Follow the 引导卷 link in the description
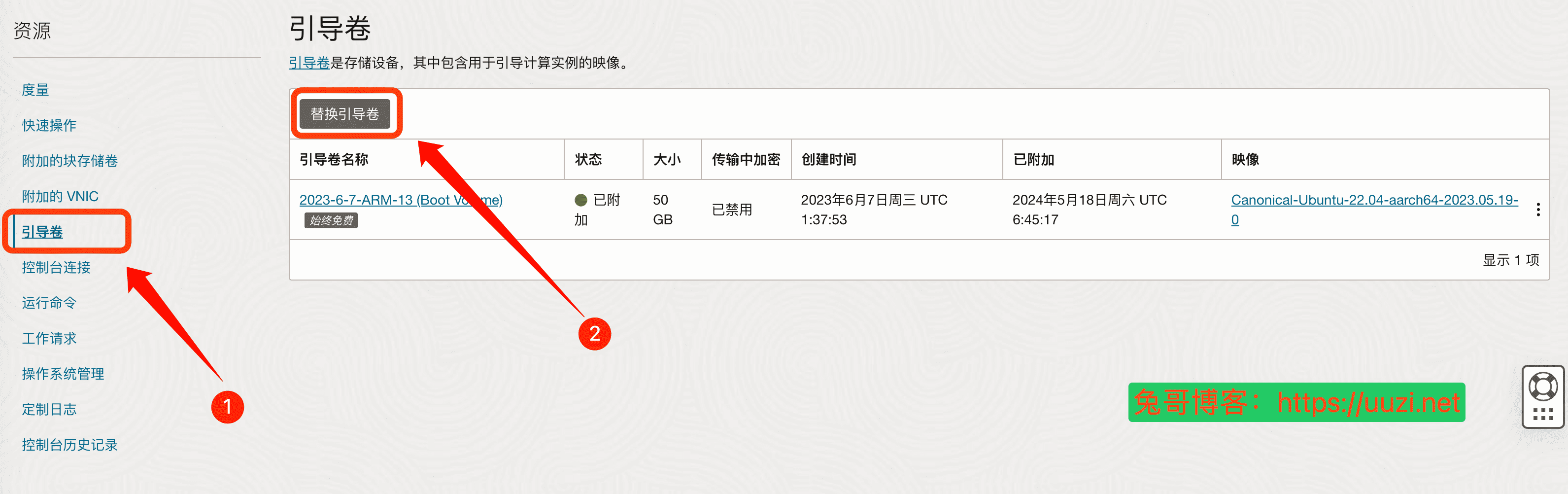The height and width of the screenshot is (494, 1568). coord(308,63)
